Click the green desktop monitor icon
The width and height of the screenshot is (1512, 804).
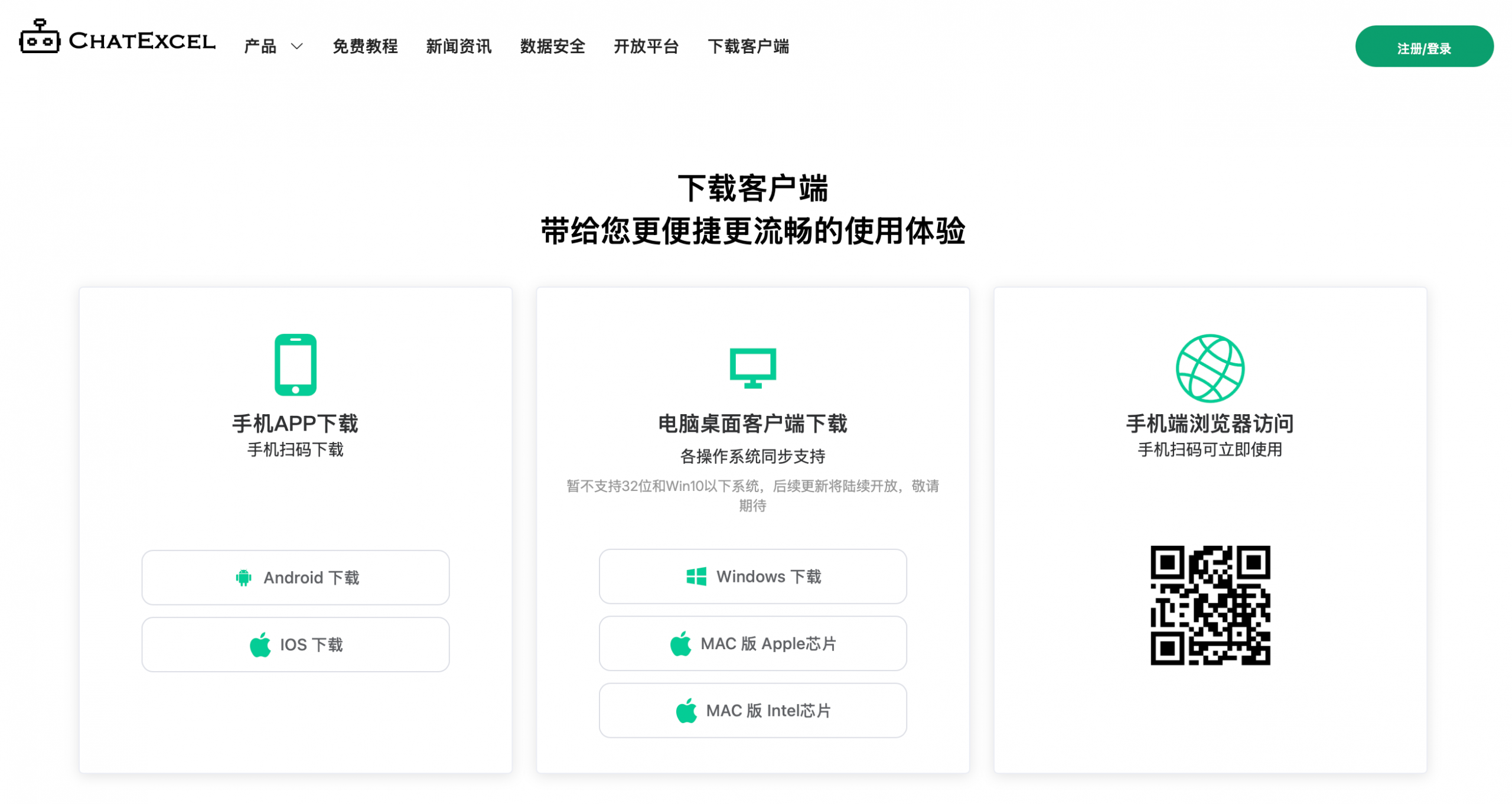pos(752,367)
